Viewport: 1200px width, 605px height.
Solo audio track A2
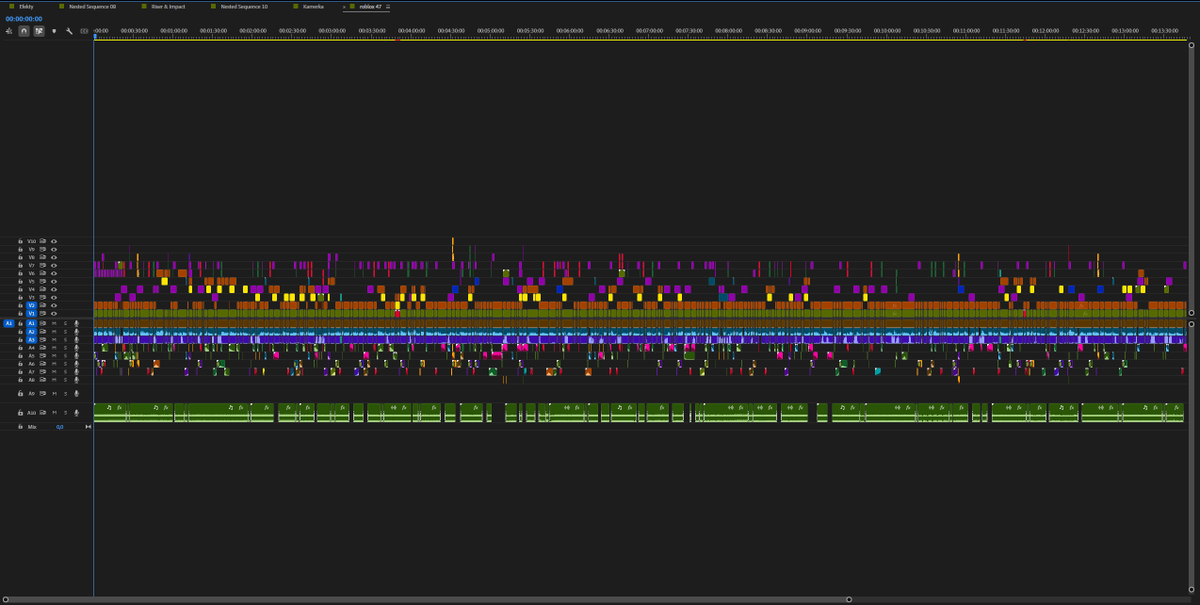pos(65,331)
